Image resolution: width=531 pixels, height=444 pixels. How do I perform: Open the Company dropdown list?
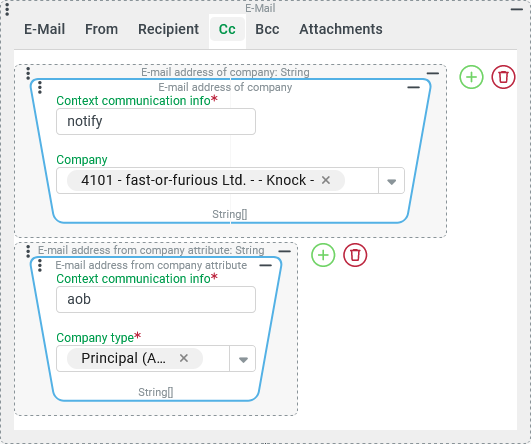click(391, 181)
